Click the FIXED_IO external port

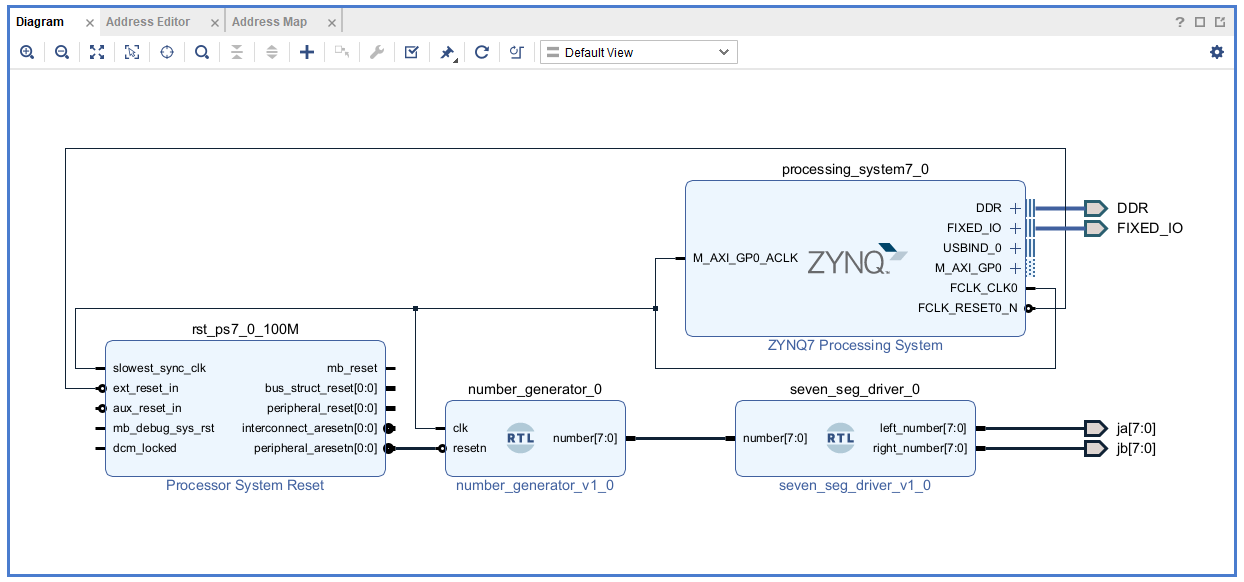click(x=1096, y=228)
